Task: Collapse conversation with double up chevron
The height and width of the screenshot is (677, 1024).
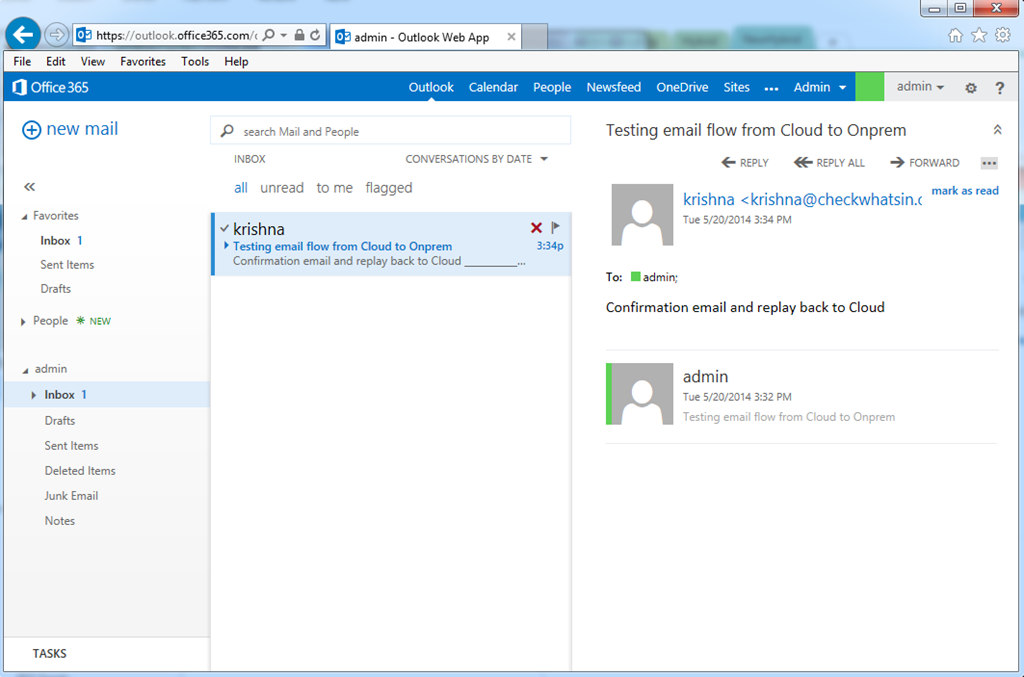Action: coord(997,130)
